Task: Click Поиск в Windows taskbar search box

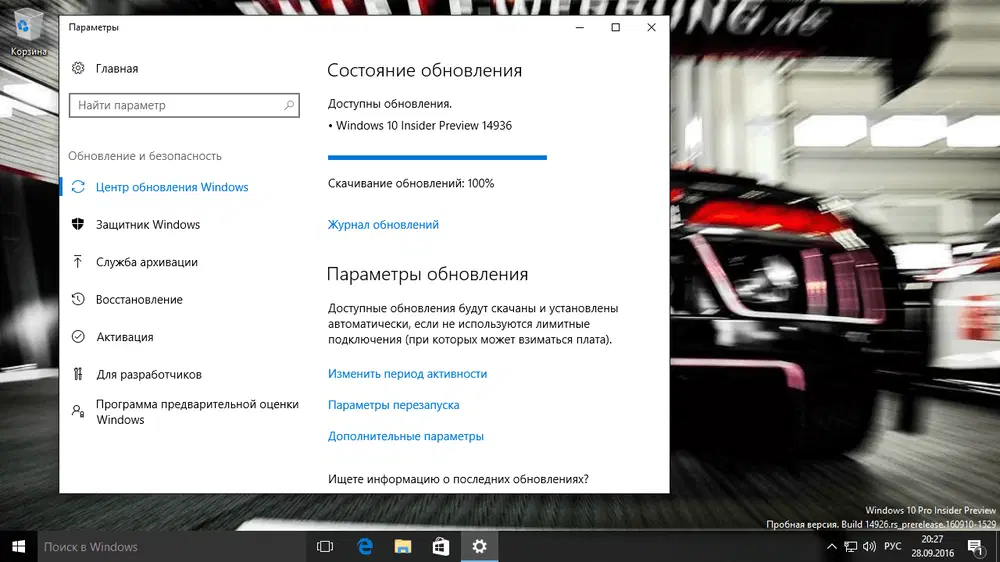Action: 171,547
